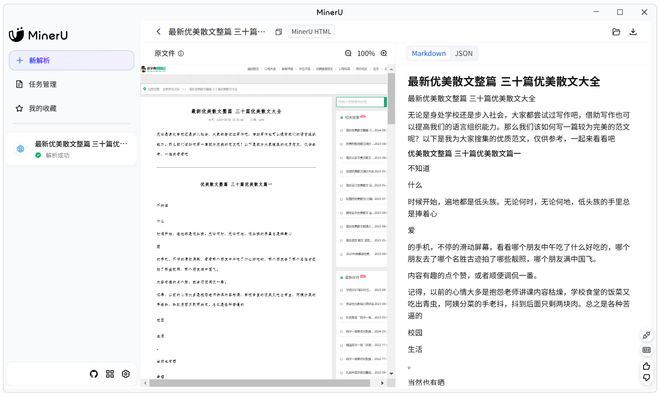Click the preview page title 最新优美散文整篇

pyautogui.click(x=236, y=112)
